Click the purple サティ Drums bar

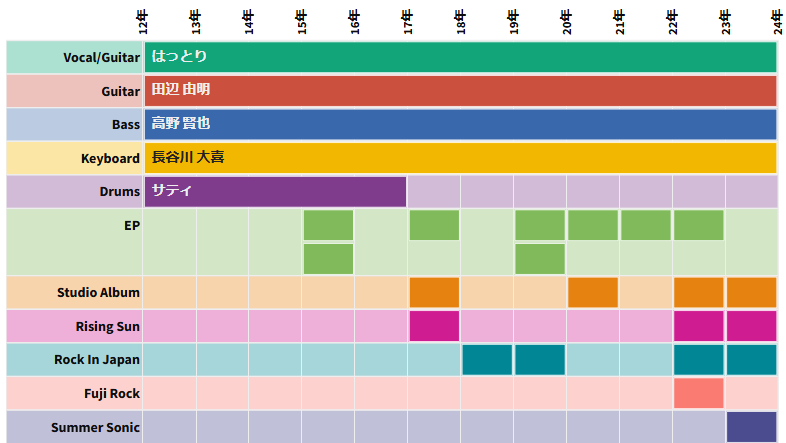pyautogui.click(x=275, y=191)
